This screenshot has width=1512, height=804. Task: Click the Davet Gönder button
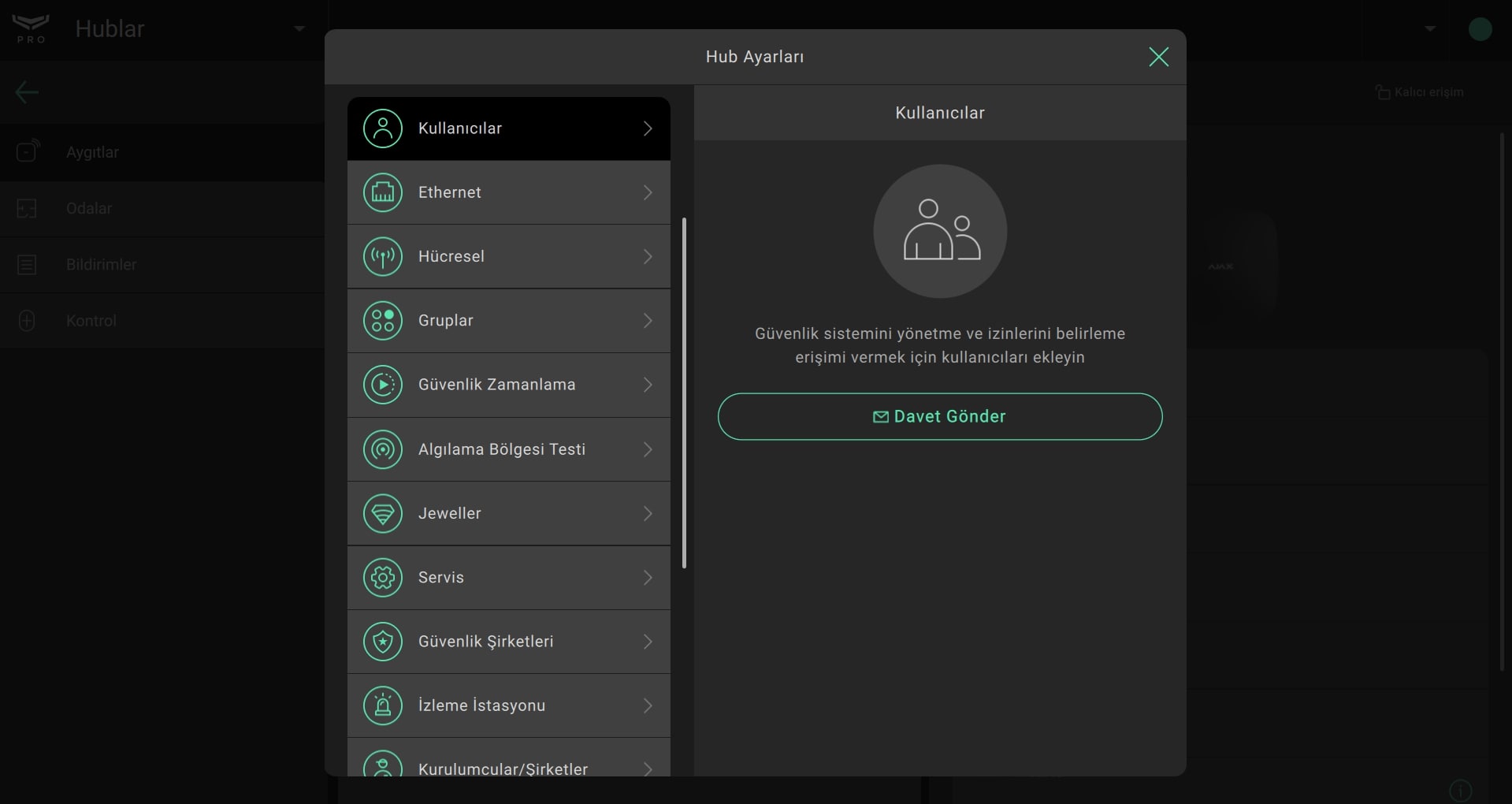click(x=939, y=416)
